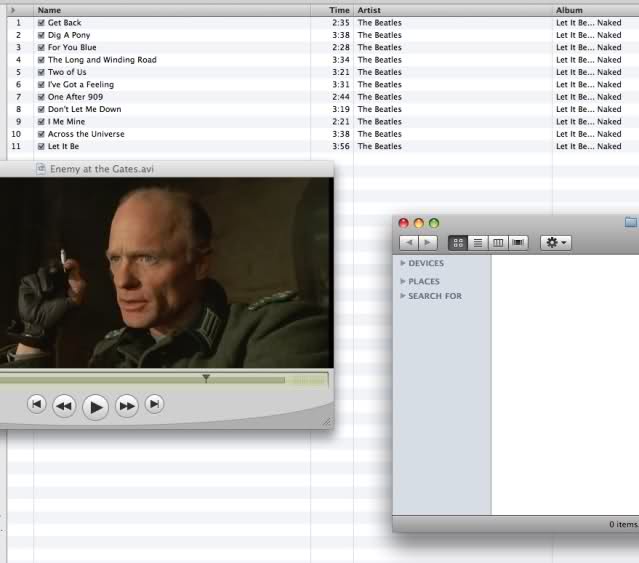Click the Enemy at the Gates.avi document icon
This screenshot has height=563, width=639.
point(41,169)
